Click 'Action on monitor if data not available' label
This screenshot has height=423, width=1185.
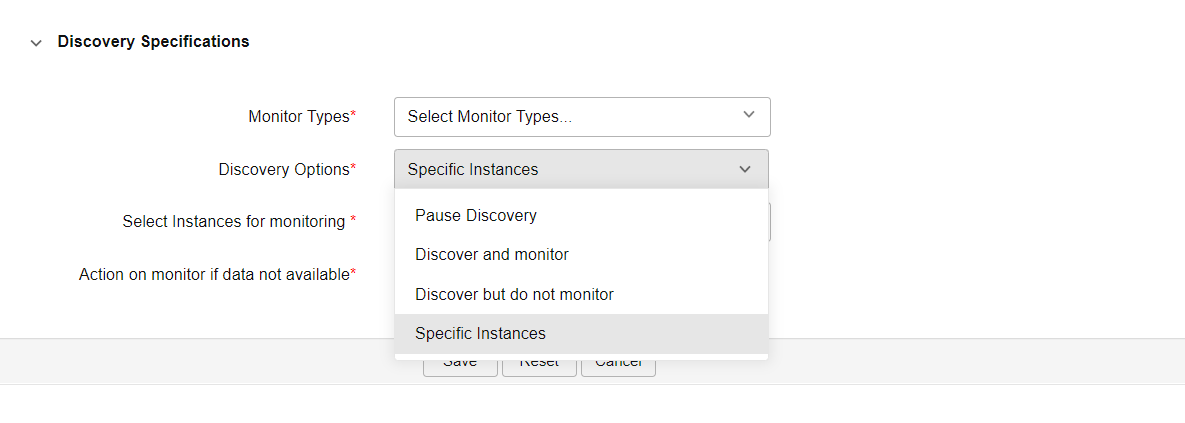[213, 274]
